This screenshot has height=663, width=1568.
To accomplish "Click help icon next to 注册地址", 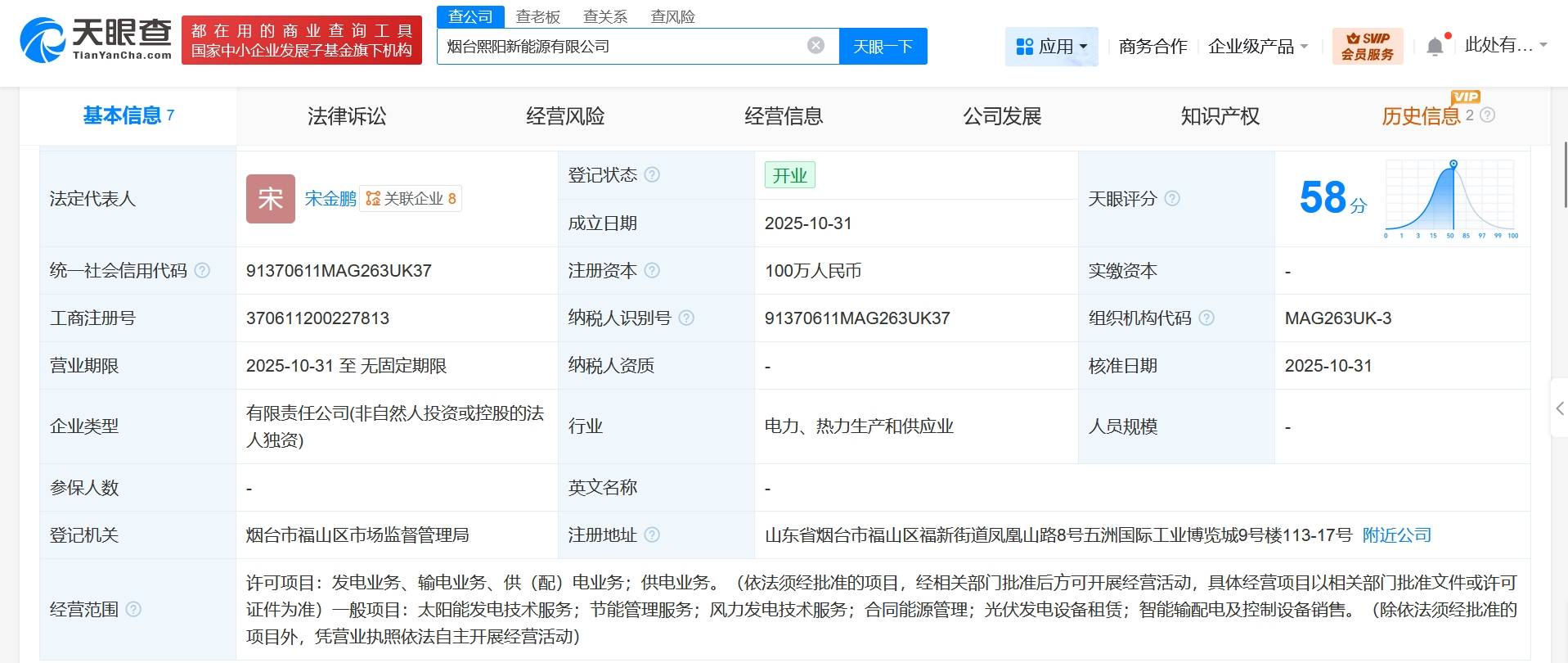I will coord(652,534).
